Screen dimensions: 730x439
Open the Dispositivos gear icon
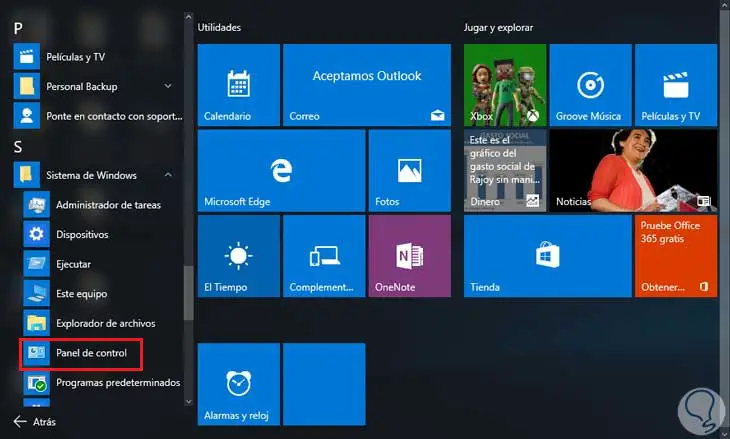(x=36, y=234)
